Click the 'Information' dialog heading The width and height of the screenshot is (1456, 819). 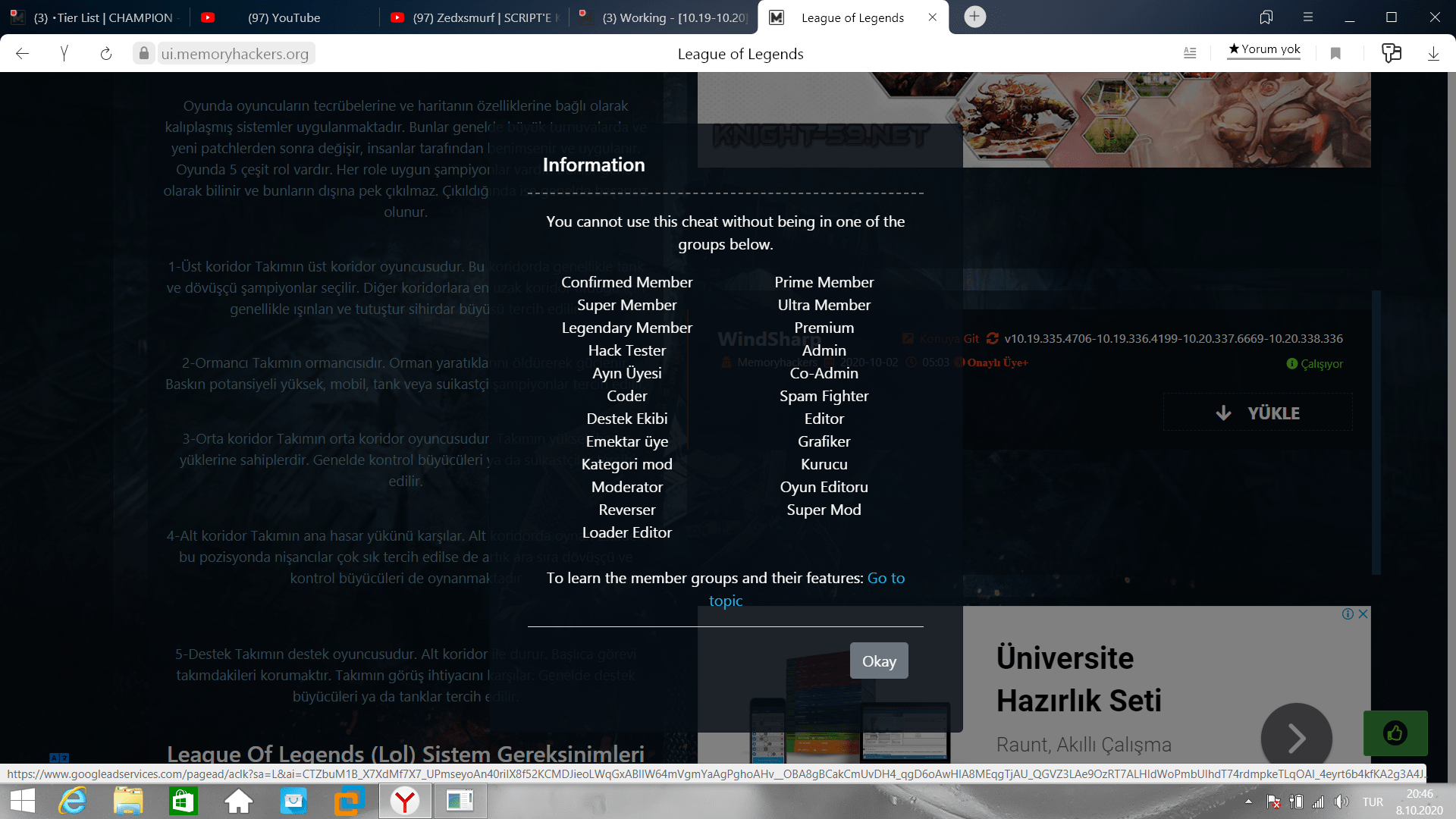point(594,165)
